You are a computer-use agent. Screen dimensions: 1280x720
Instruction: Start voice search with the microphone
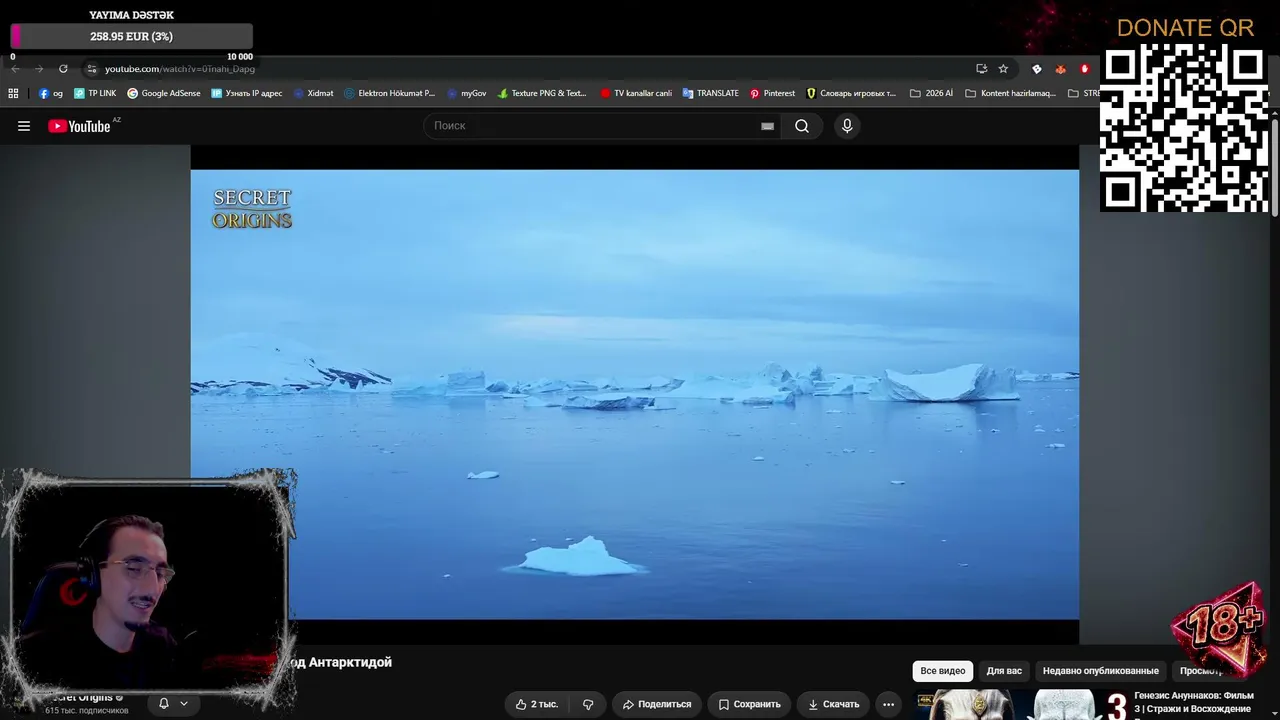click(847, 126)
